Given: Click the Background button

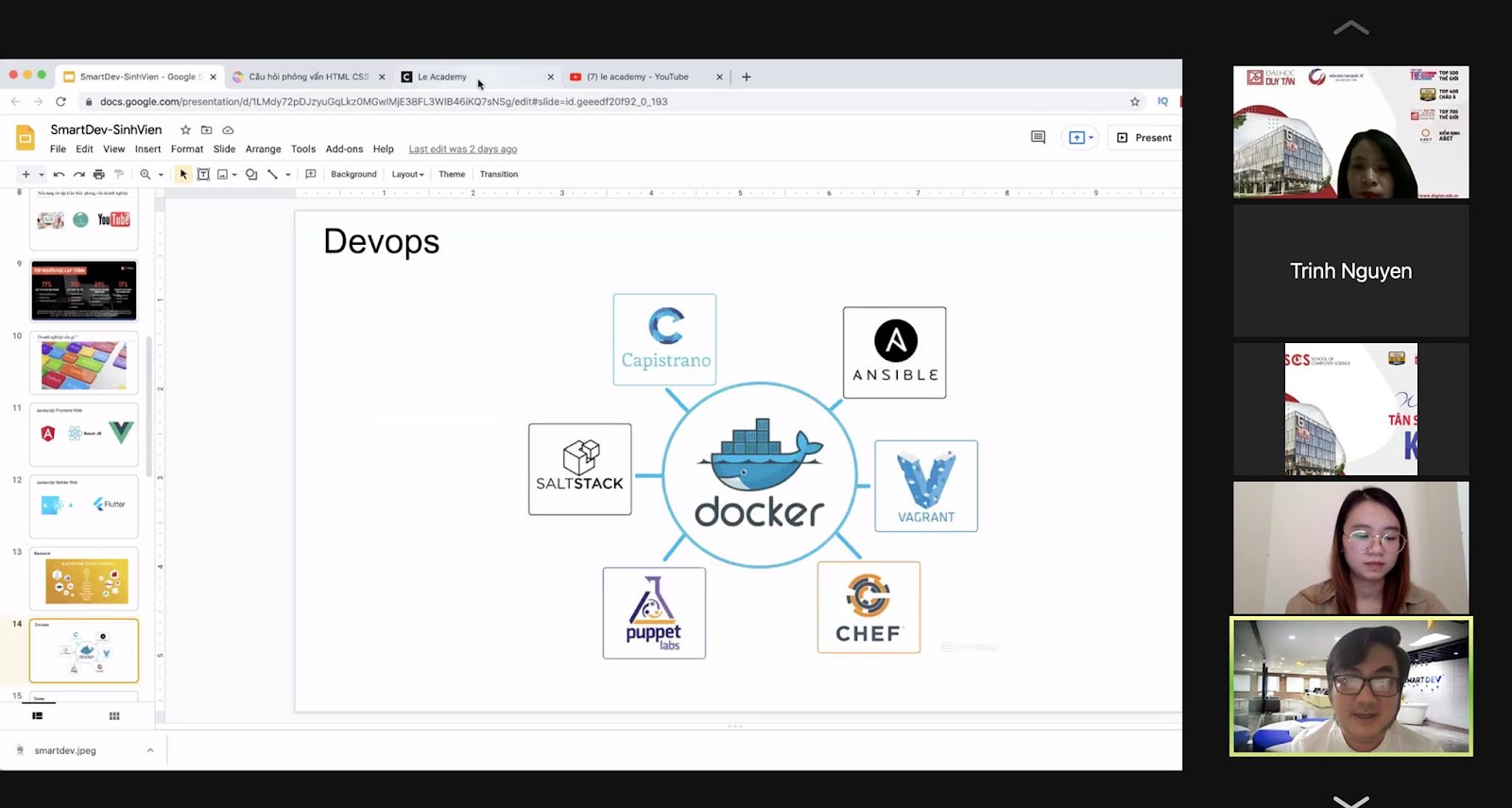Looking at the screenshot, I should tap(353, 174).
